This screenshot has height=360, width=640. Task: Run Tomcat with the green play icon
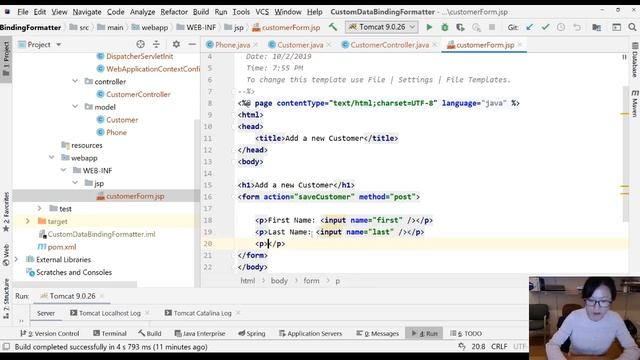tap(429, 27)
